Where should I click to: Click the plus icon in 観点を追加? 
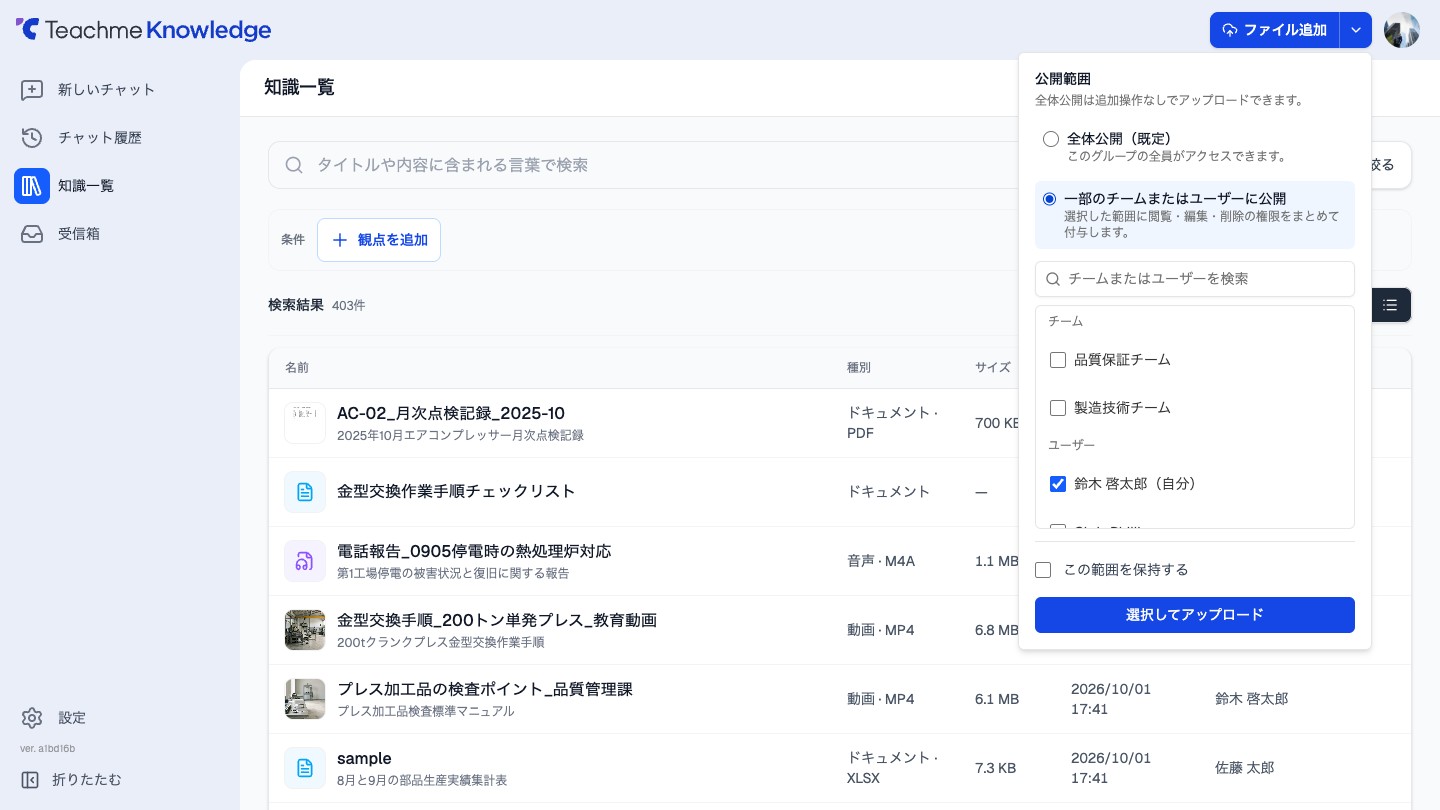click(x=340, y=240)
